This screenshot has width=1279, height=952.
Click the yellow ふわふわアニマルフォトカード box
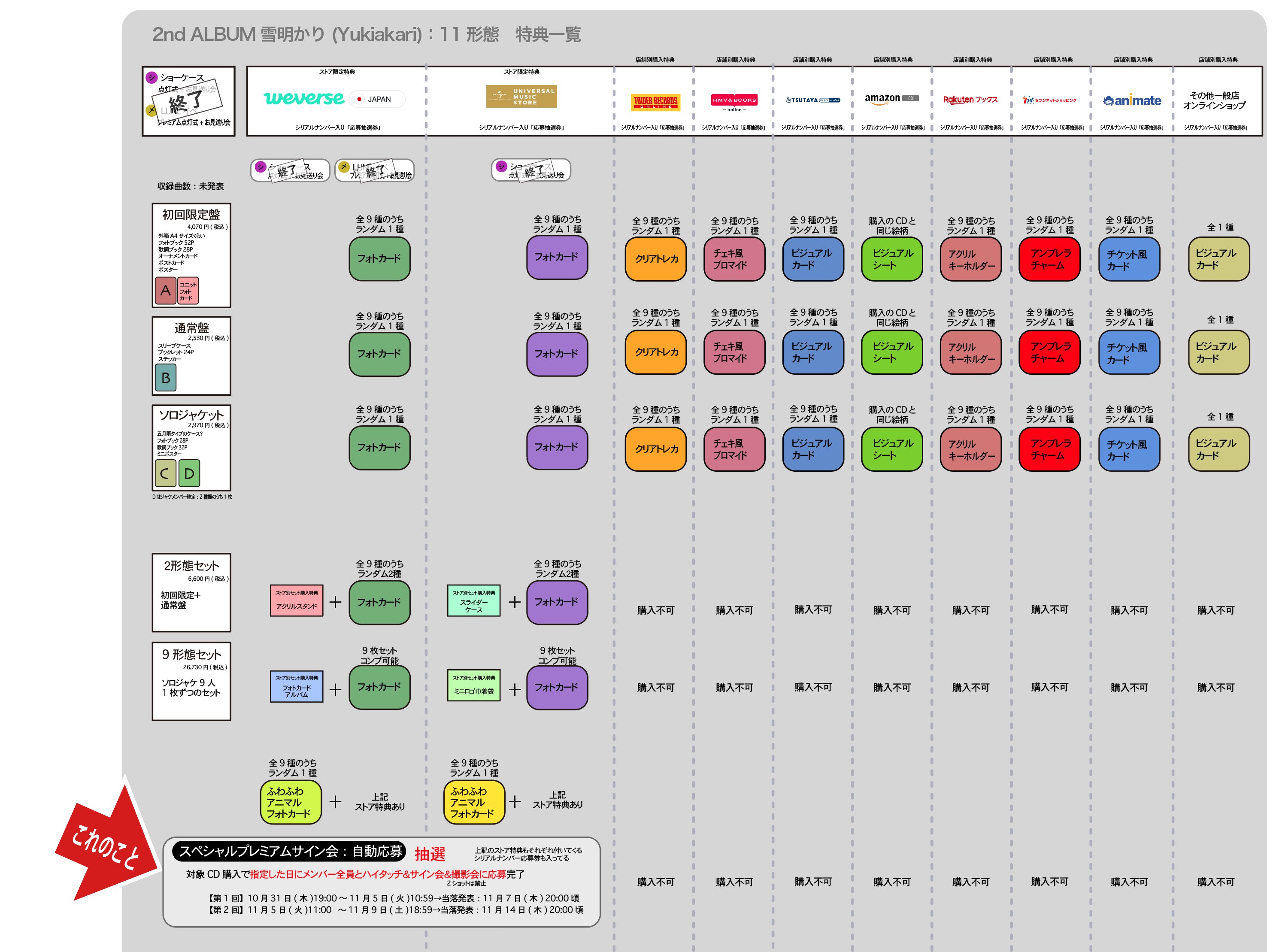pos(473,802)
